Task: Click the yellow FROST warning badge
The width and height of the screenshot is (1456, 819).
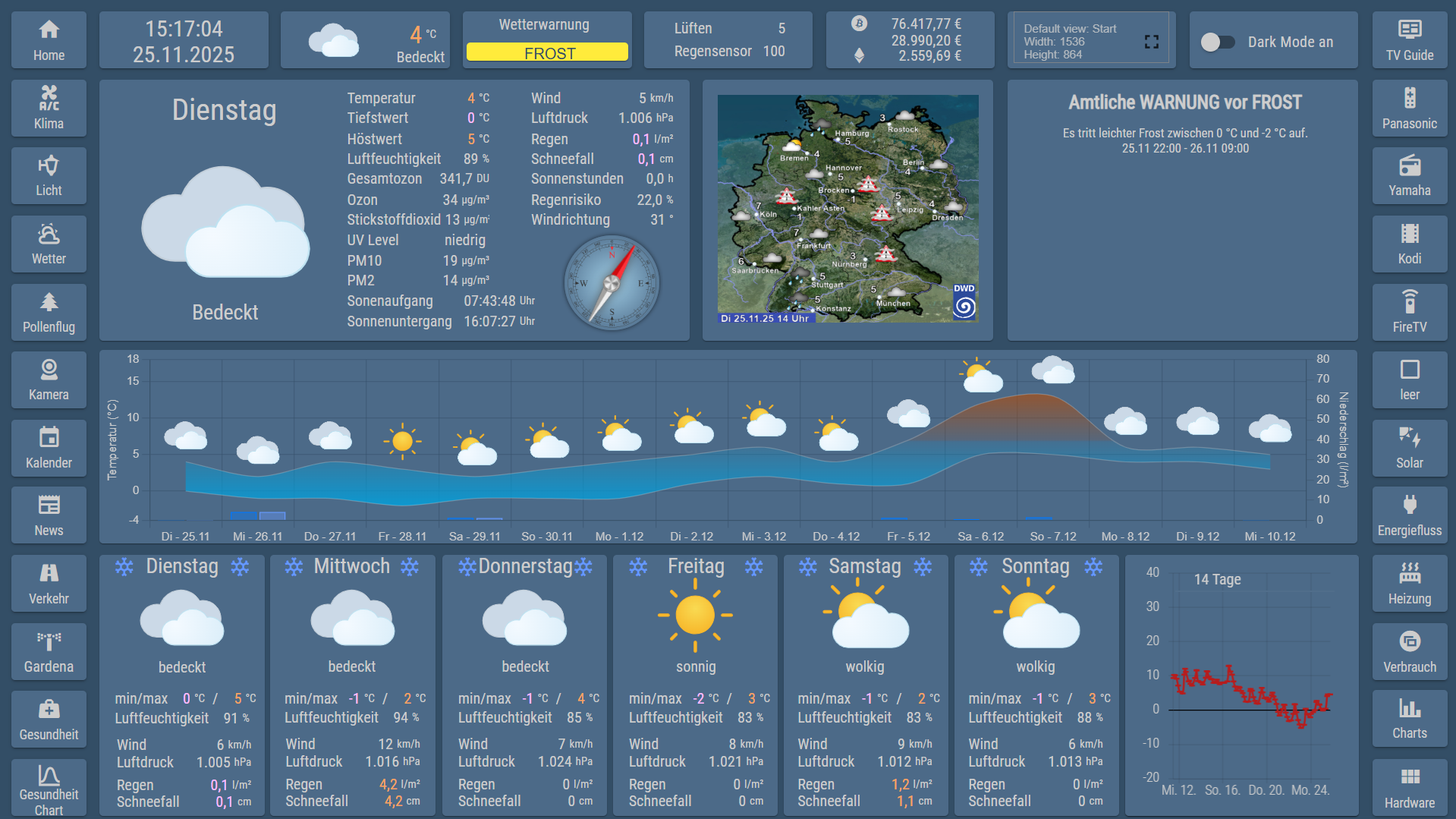Action: (x=547, y=53)
